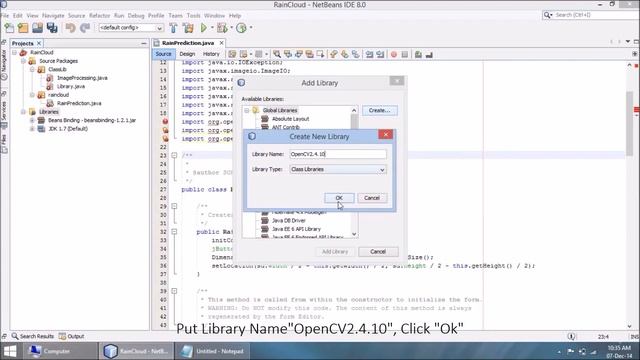This screenshot has width=640, height=360.
Task: Click the Search Results icon at bottom
Action: pyautogui.click(x=15, y=336)
